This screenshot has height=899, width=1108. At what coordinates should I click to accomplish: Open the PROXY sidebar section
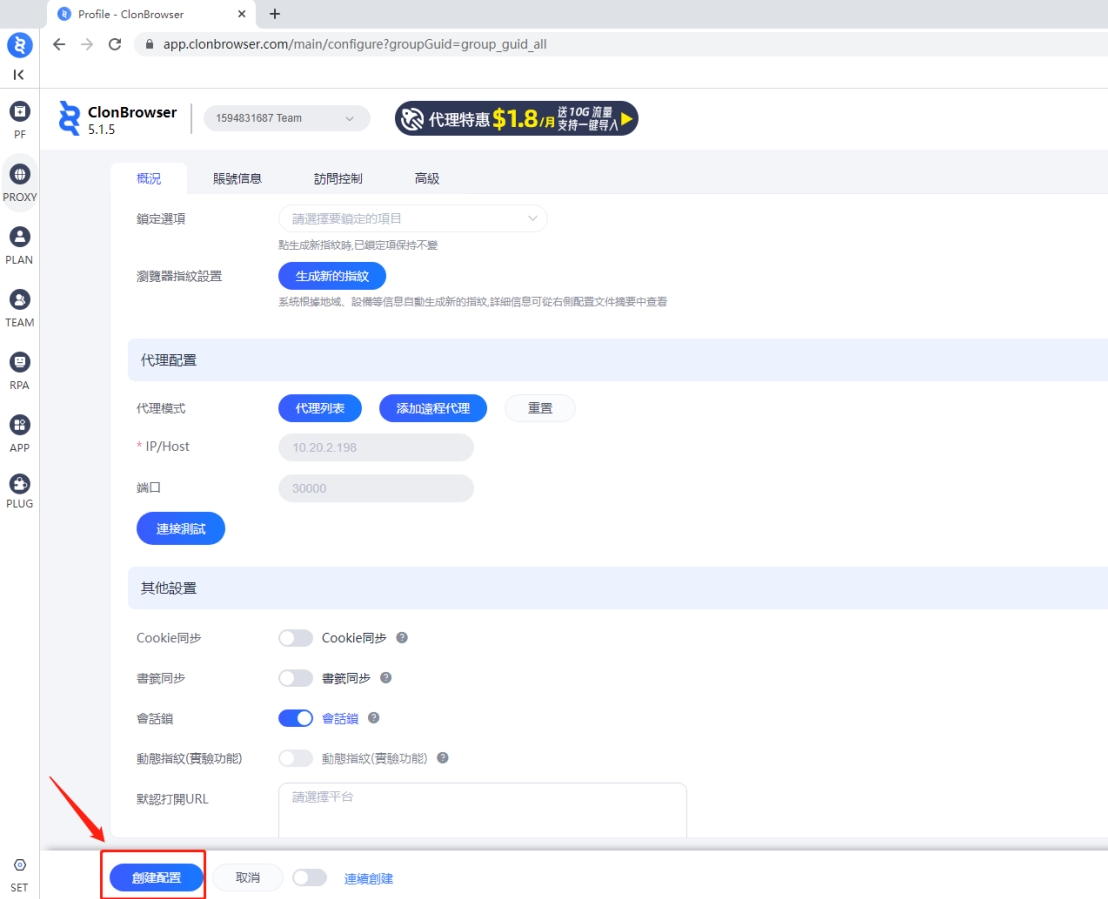coord(19,175)
